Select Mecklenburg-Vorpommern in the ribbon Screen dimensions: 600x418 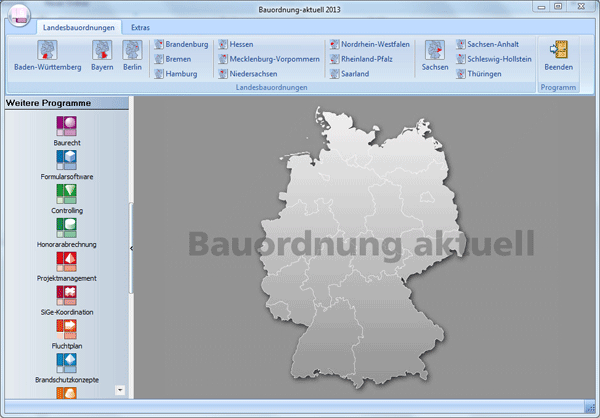click(x=269, y=59)
